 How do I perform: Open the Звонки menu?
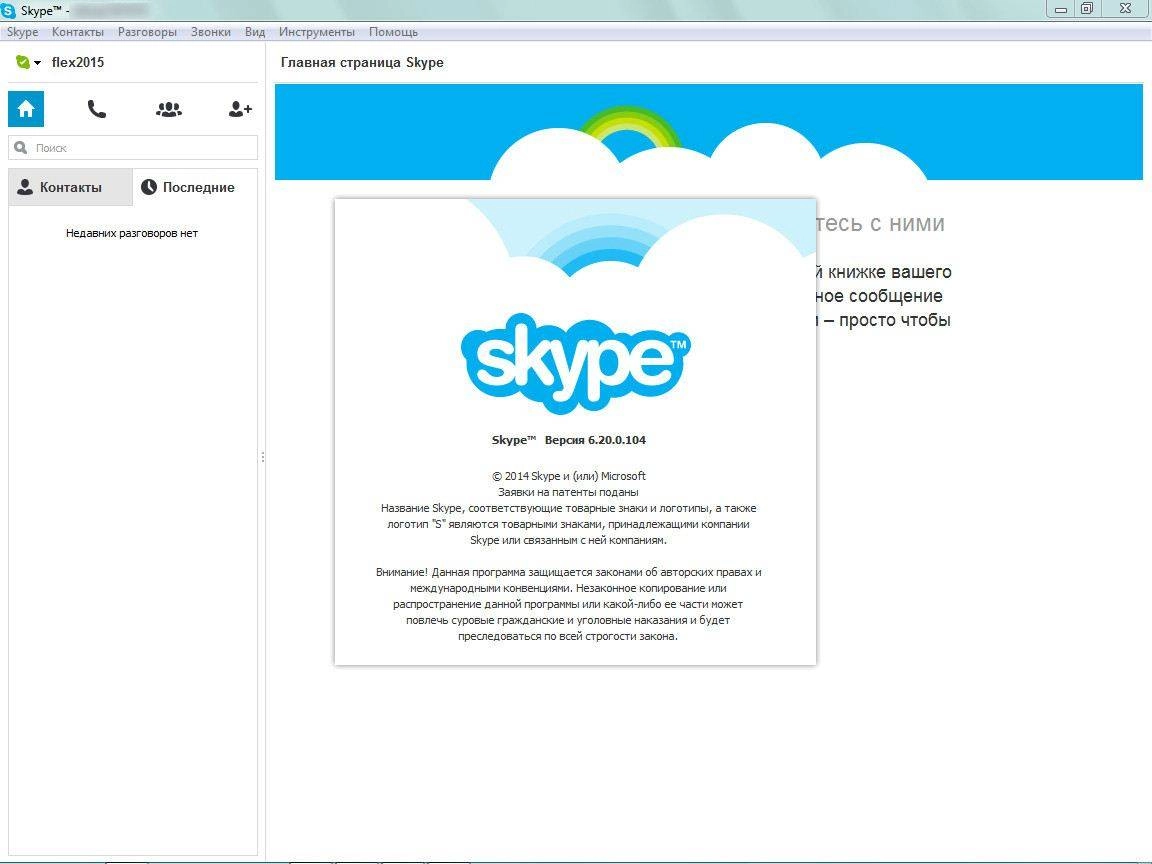(211, 32)
